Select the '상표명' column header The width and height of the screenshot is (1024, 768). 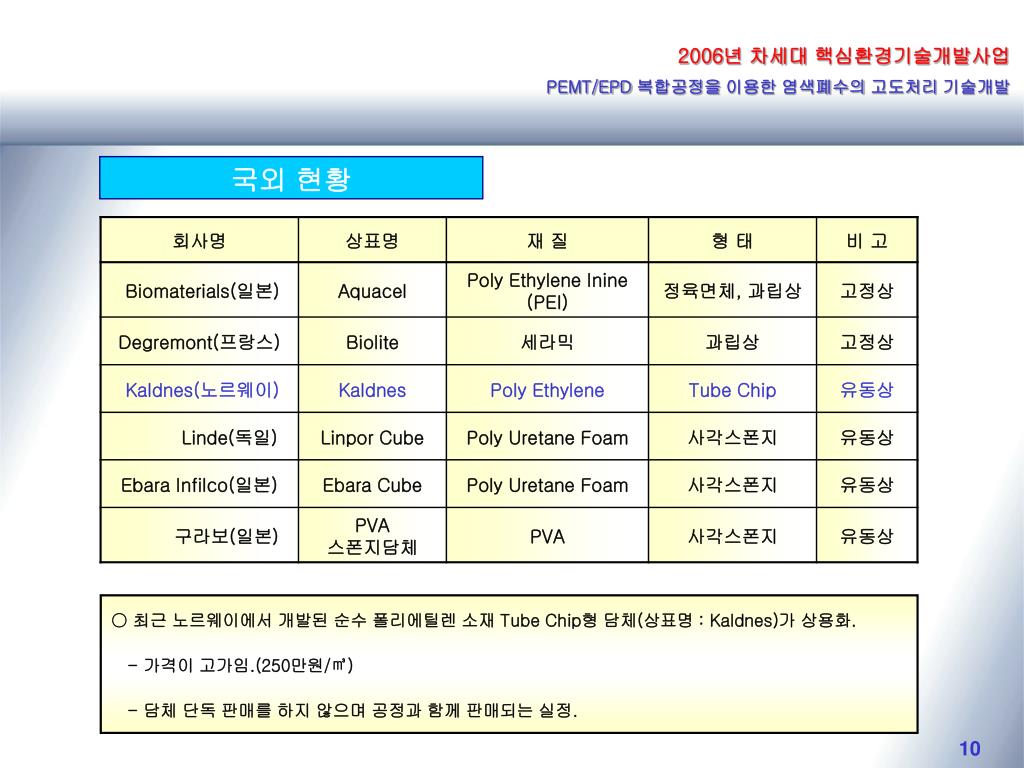pyautogui.click(x=372, y=241)
